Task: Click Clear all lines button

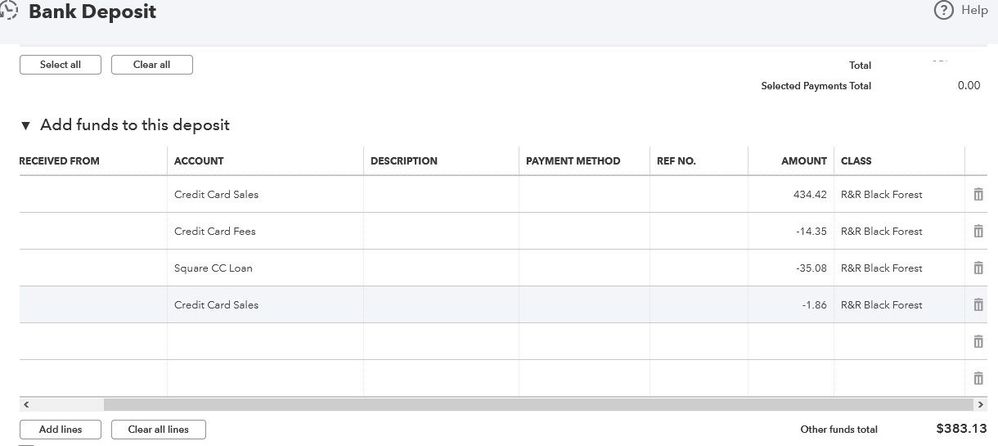Action: (158, 430)
